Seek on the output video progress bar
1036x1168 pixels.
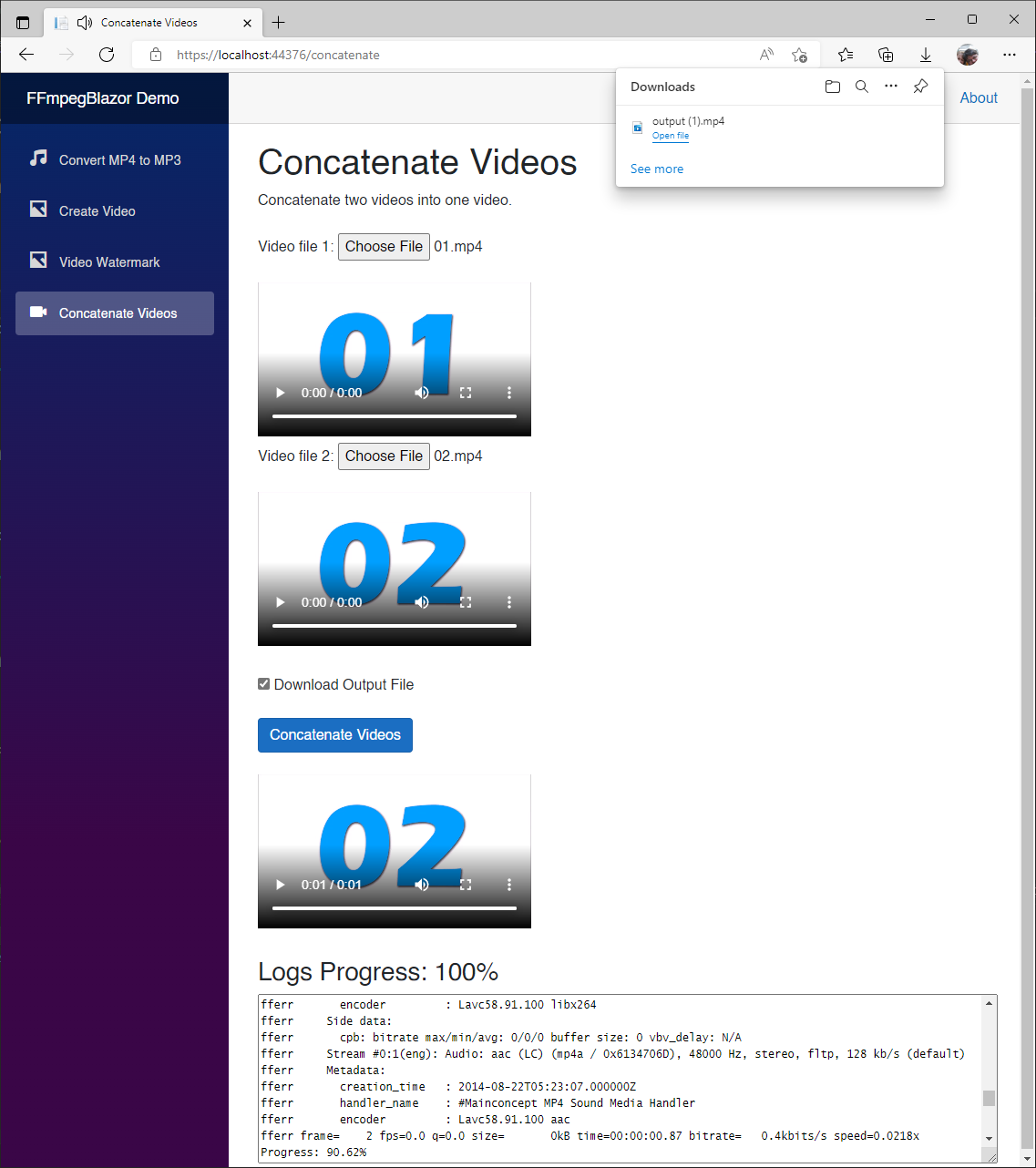click(x=395, y=908)
